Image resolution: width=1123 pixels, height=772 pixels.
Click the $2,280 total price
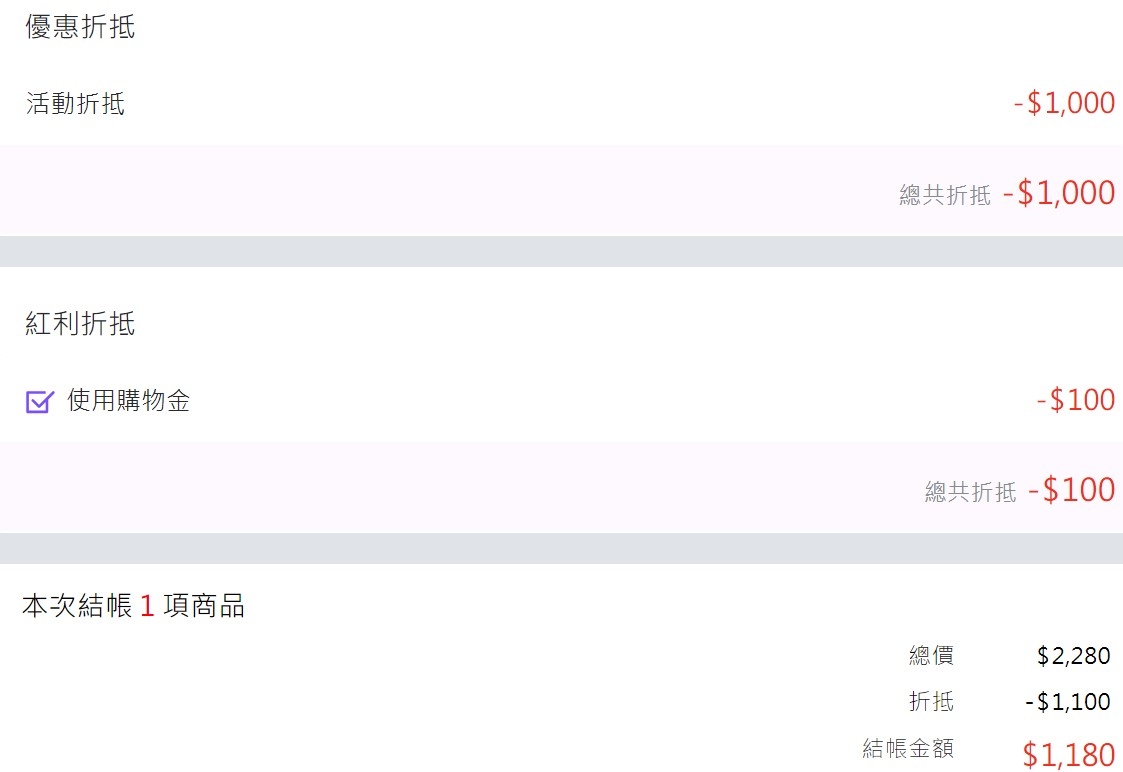click(x=1074, y=655)
